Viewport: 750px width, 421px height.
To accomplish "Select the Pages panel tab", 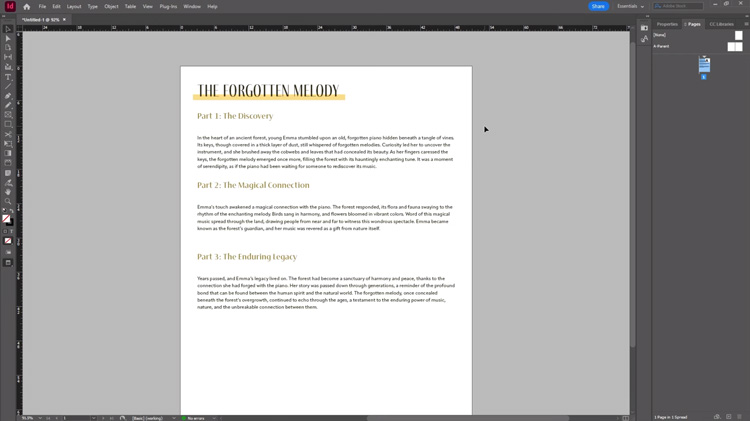I will coord(693,24).
